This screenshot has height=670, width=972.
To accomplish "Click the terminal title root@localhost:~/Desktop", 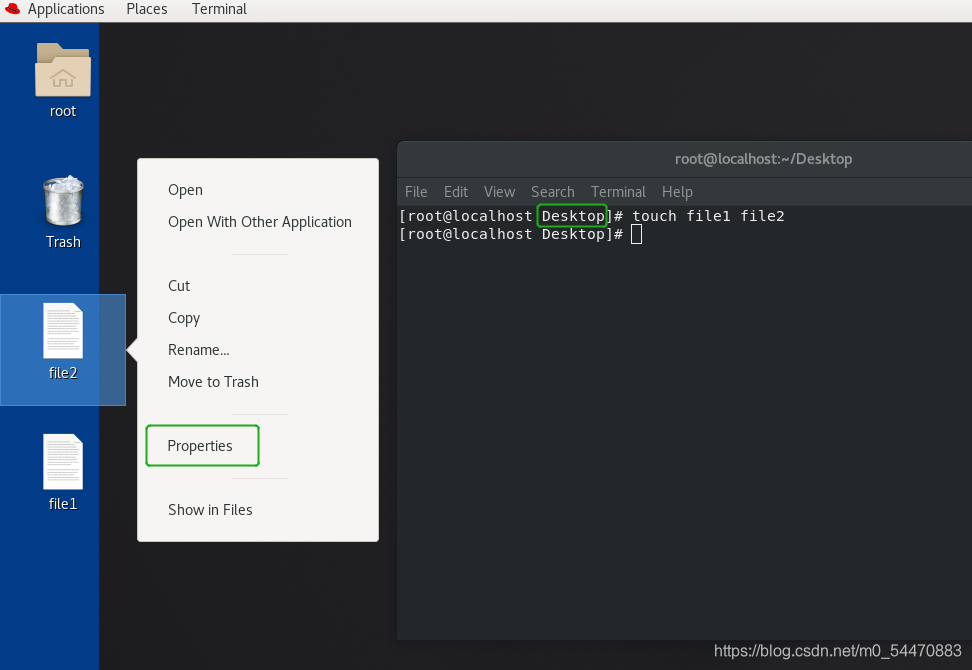I will click(763, 159).
